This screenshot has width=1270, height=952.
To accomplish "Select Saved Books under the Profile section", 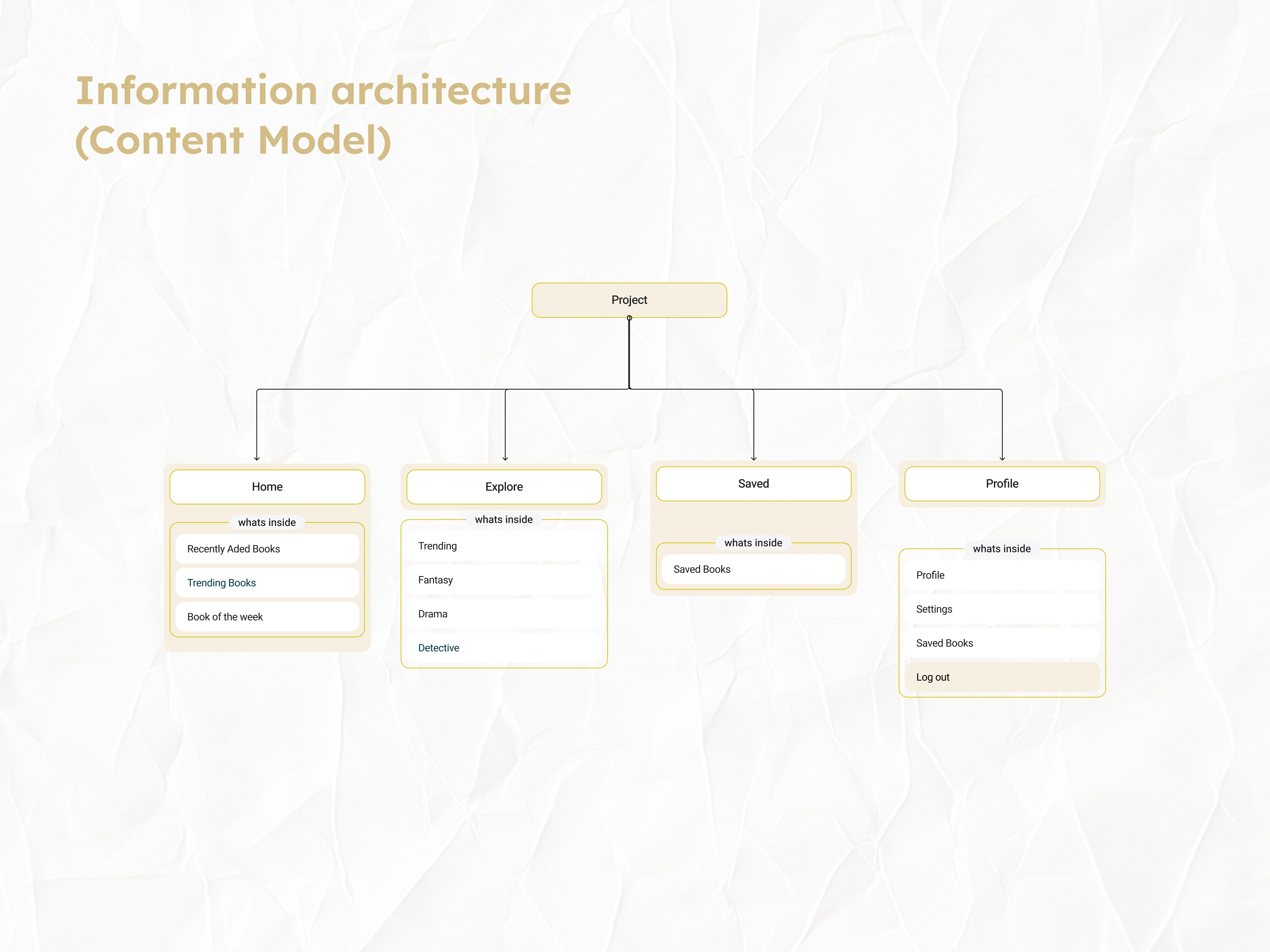I will coord(1002,643).
